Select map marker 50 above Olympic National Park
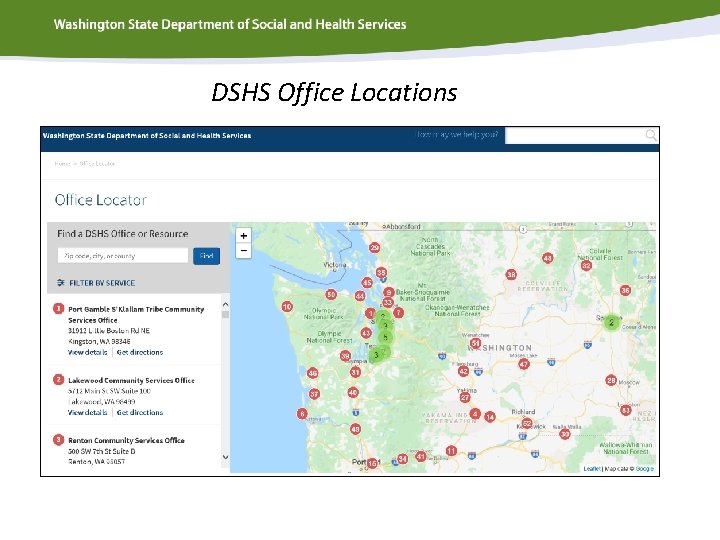Screen dimensions: 720x540 (x=331, y=294)
